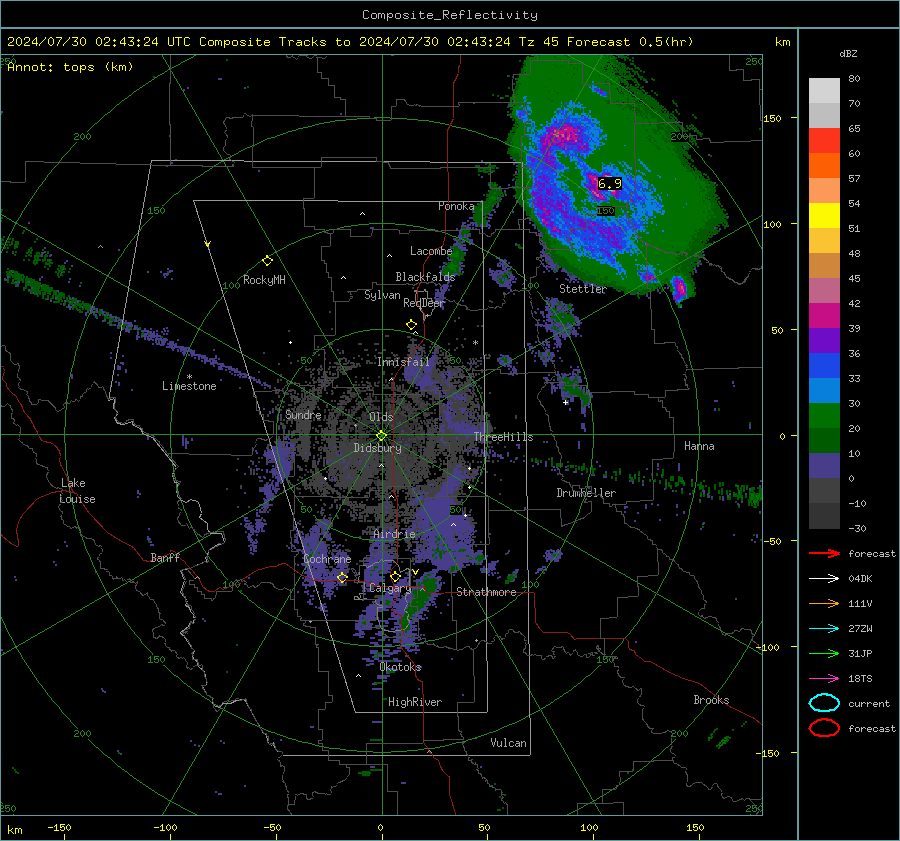
Task: Click the cyan 'current' ellipse legend icon
Action: pos(824,703)
